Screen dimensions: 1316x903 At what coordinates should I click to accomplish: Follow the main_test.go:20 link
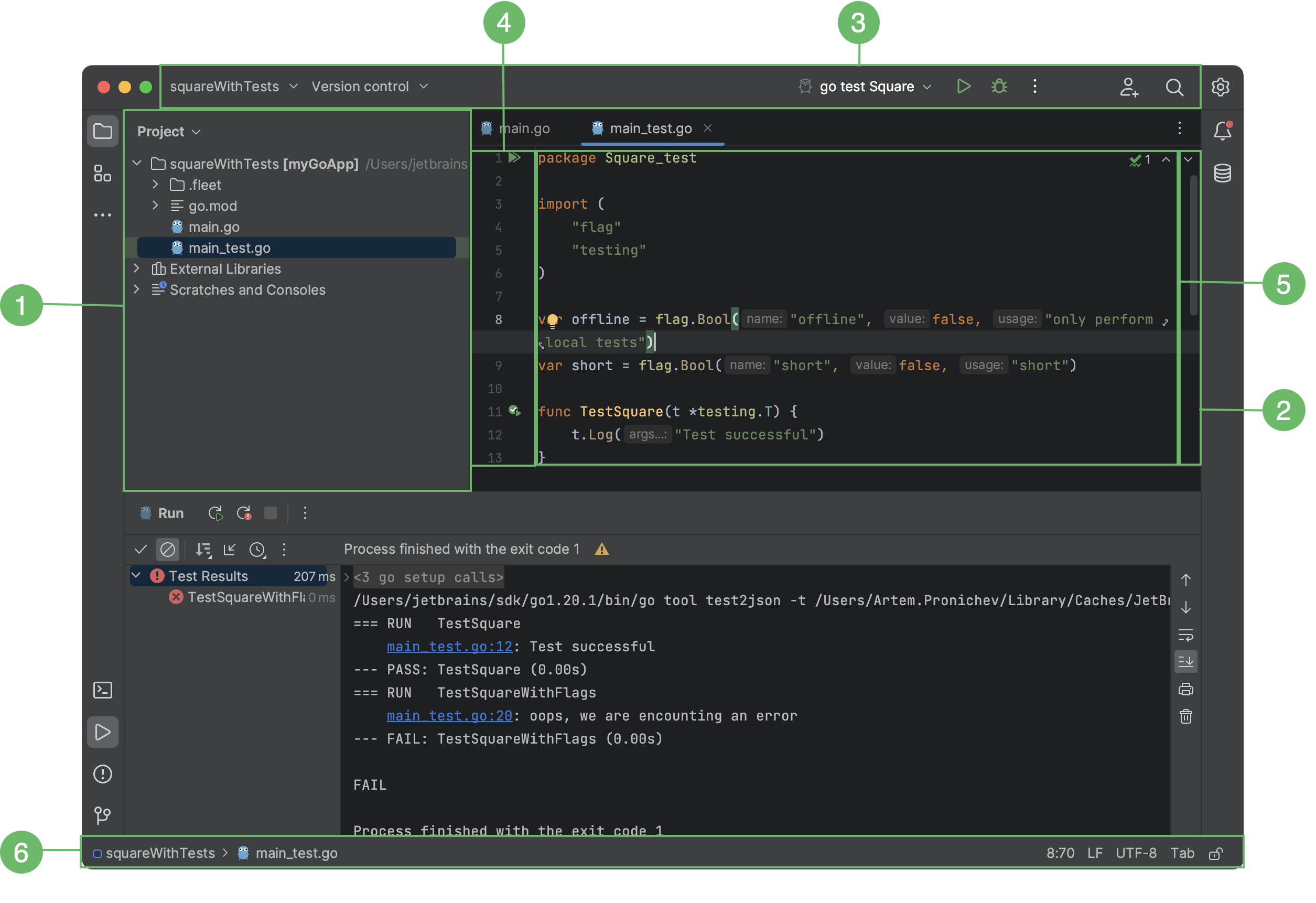449,715
